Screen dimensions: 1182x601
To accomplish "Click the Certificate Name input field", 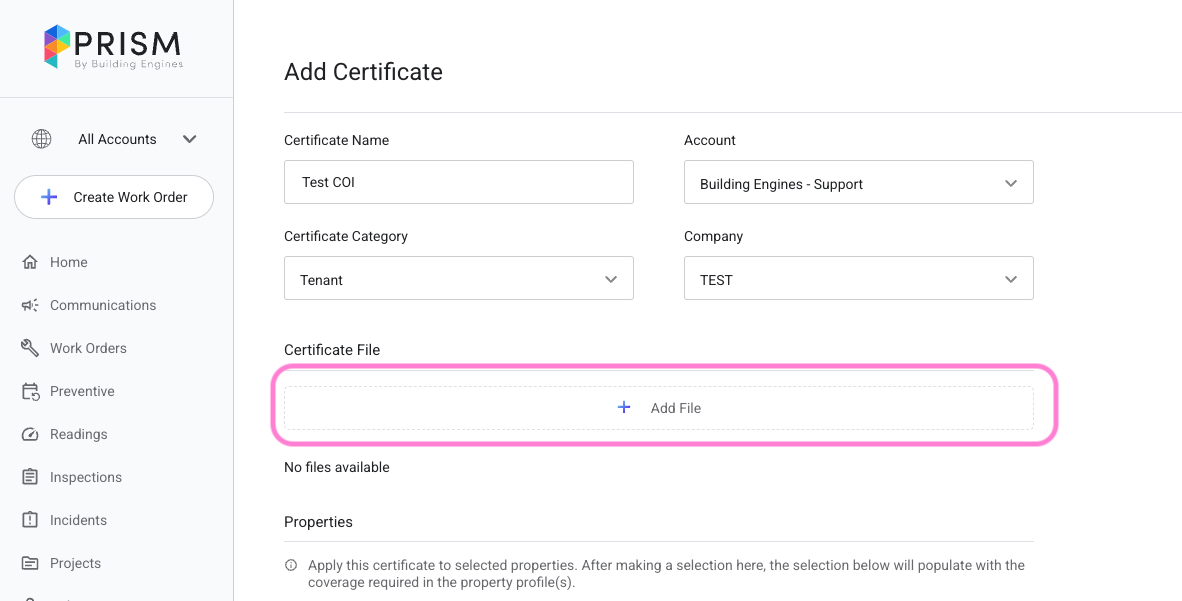I will point(458,182).
